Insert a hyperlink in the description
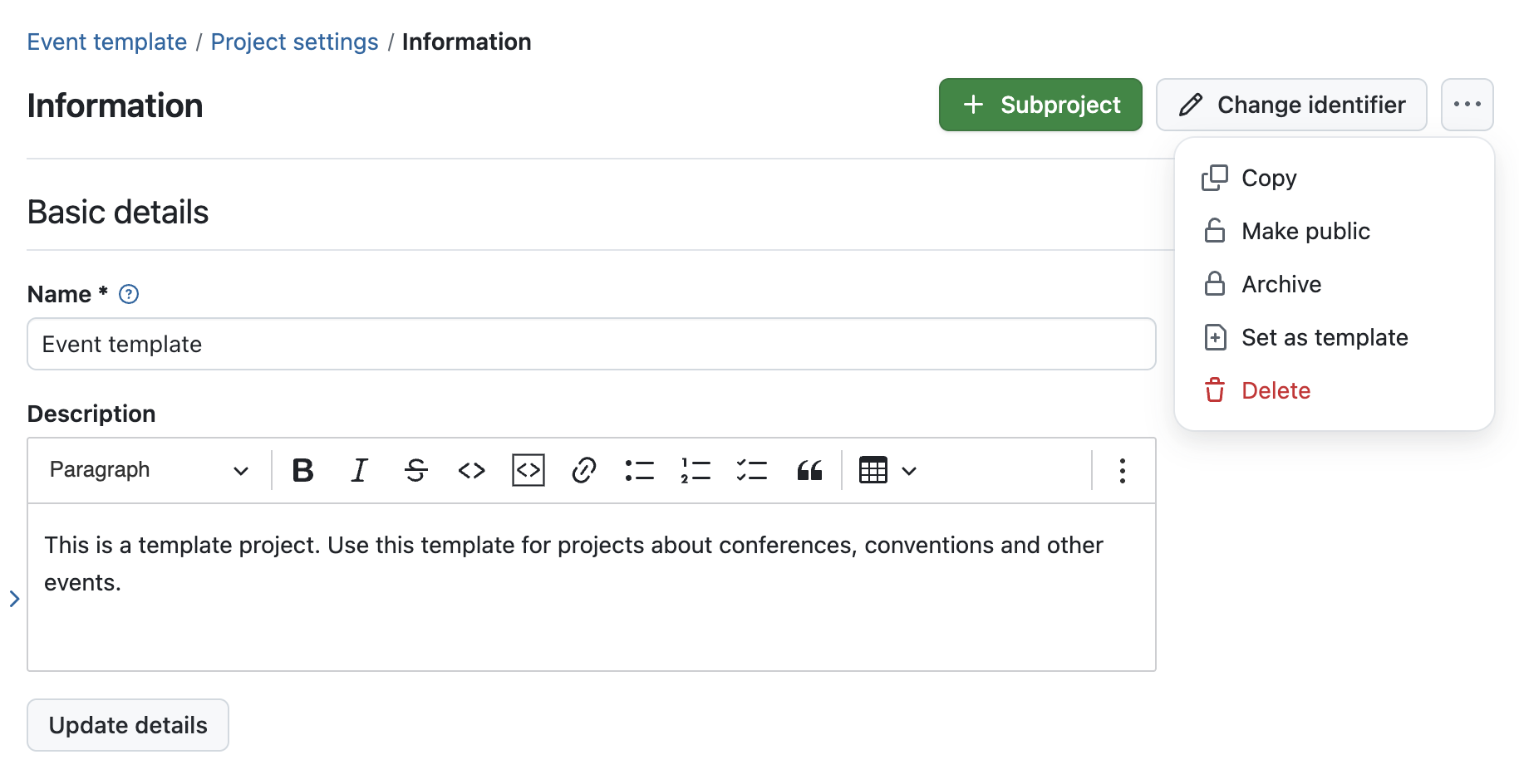This screenshot has height=784, width=1519. (583, 470)
